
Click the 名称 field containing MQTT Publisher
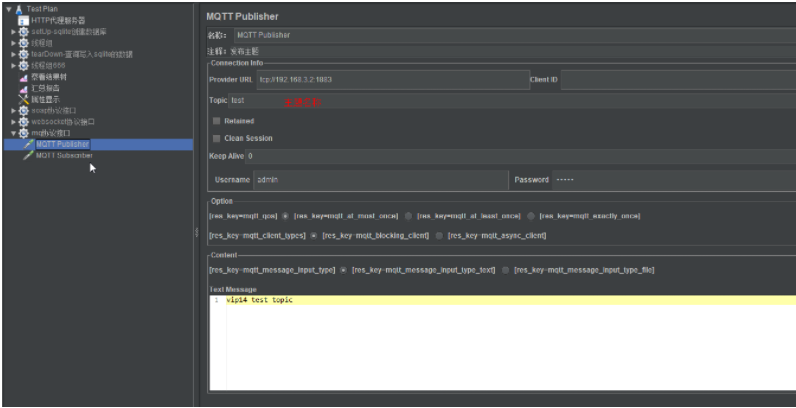(x=515, y=35)
